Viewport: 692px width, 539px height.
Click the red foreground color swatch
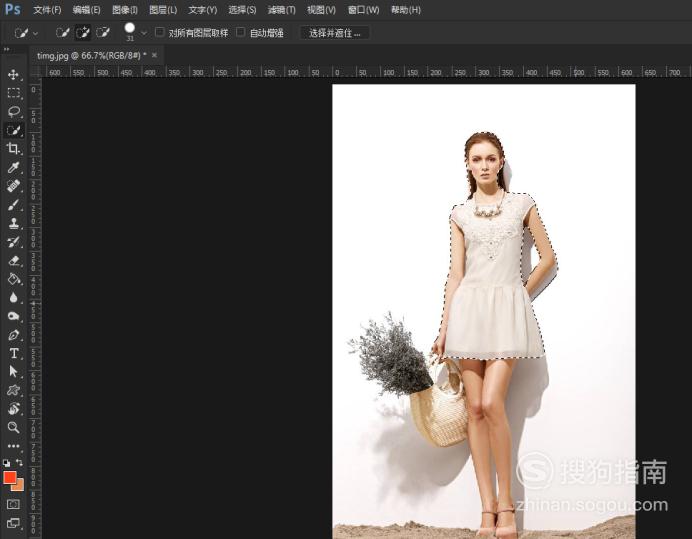10,477
